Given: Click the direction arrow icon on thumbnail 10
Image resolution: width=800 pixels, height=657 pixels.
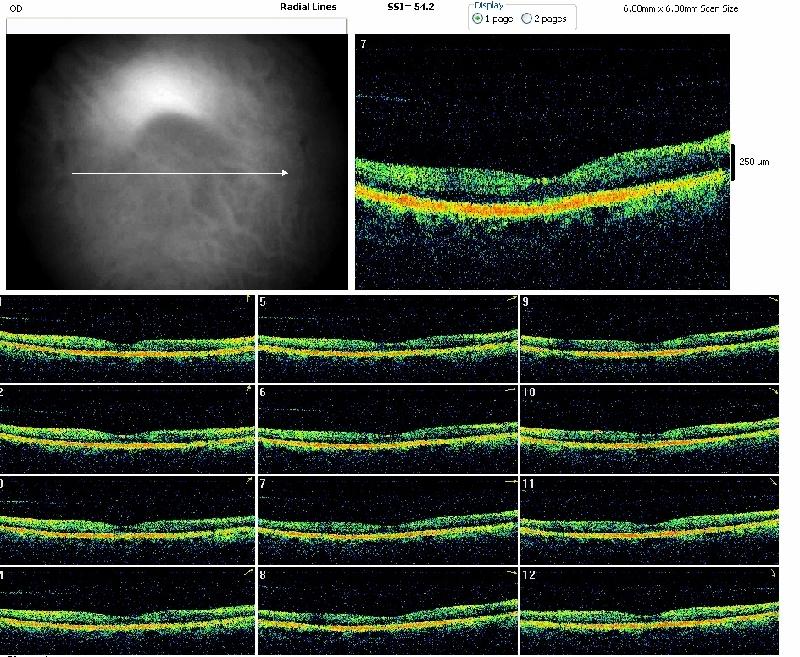Looking at the screenshot, I should 772,391.
